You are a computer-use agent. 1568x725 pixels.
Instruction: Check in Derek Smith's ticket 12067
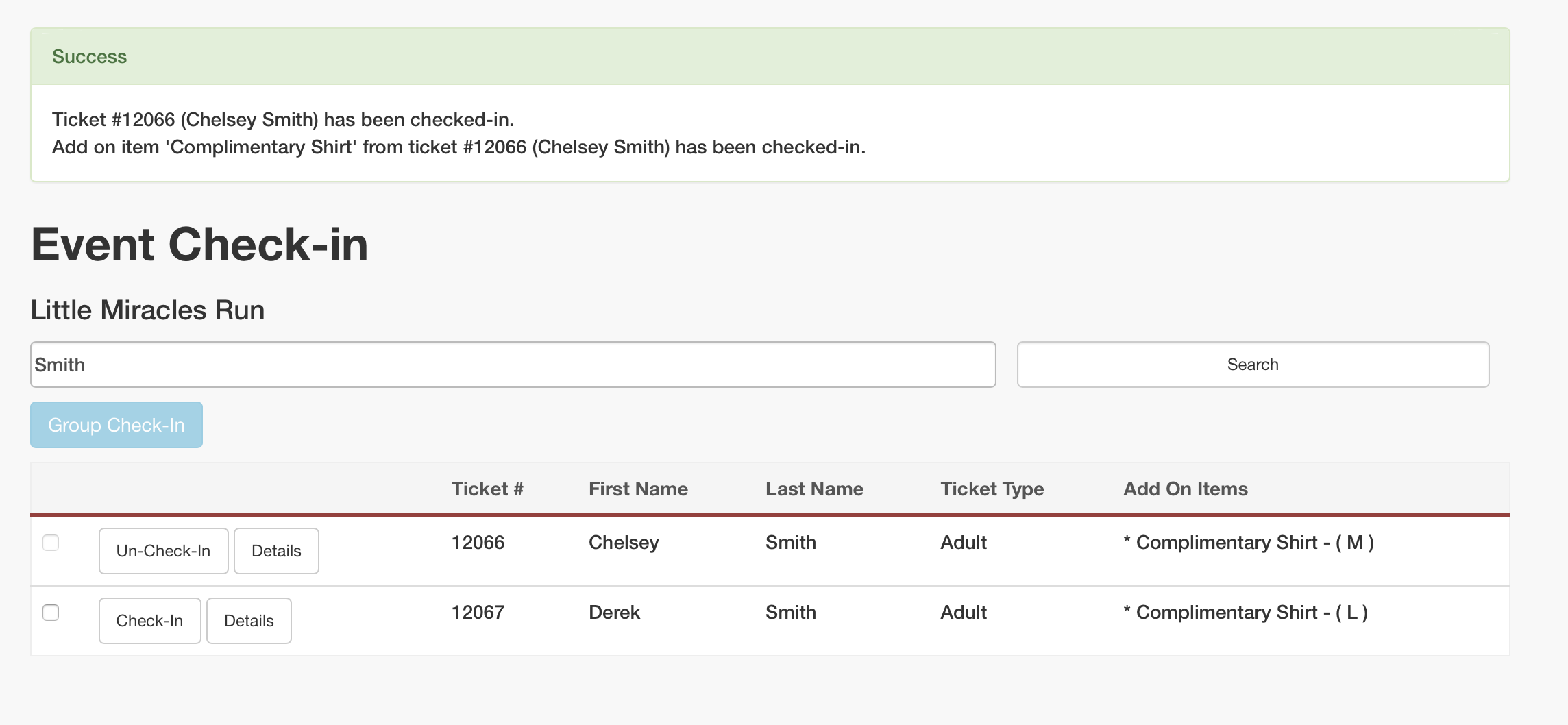click(x=149, y=621)
